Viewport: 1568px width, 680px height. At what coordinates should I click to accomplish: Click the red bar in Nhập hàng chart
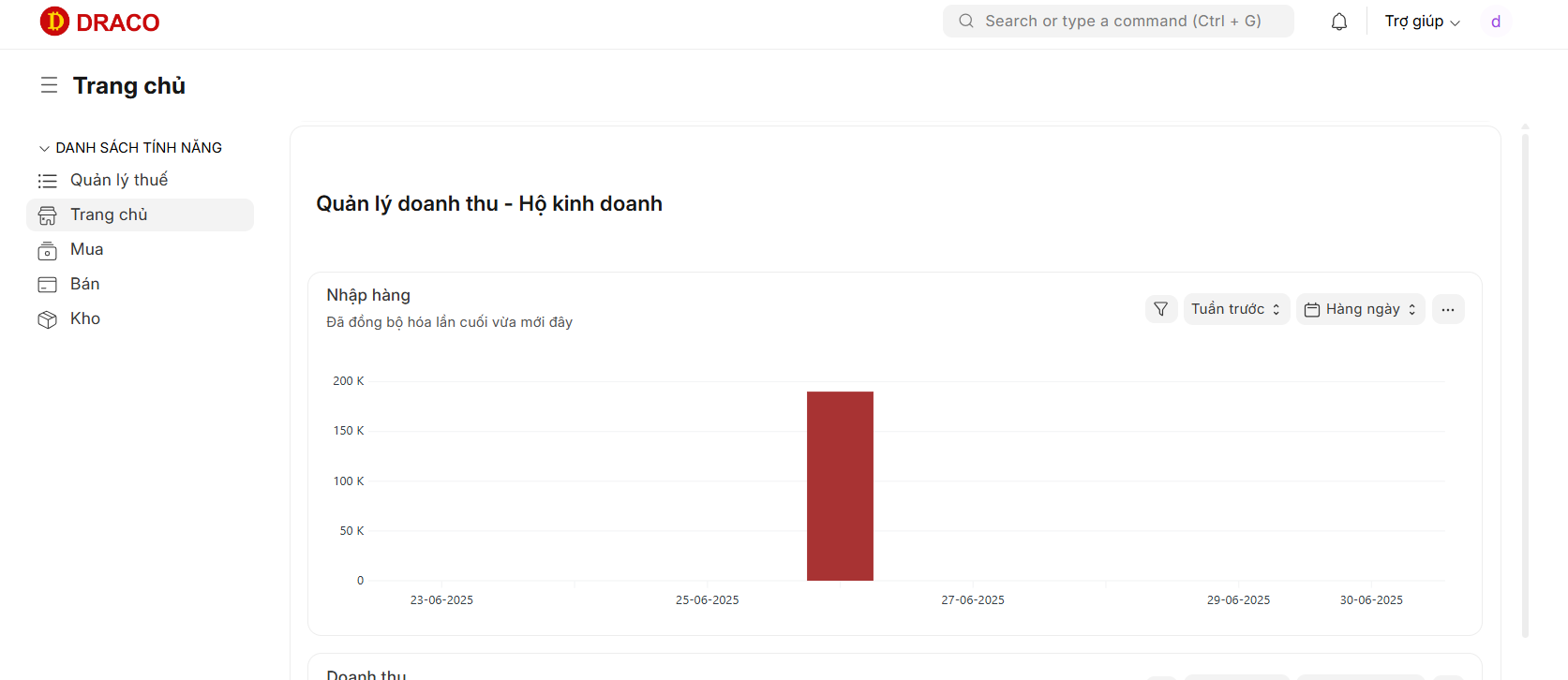(x=840, y=486)
